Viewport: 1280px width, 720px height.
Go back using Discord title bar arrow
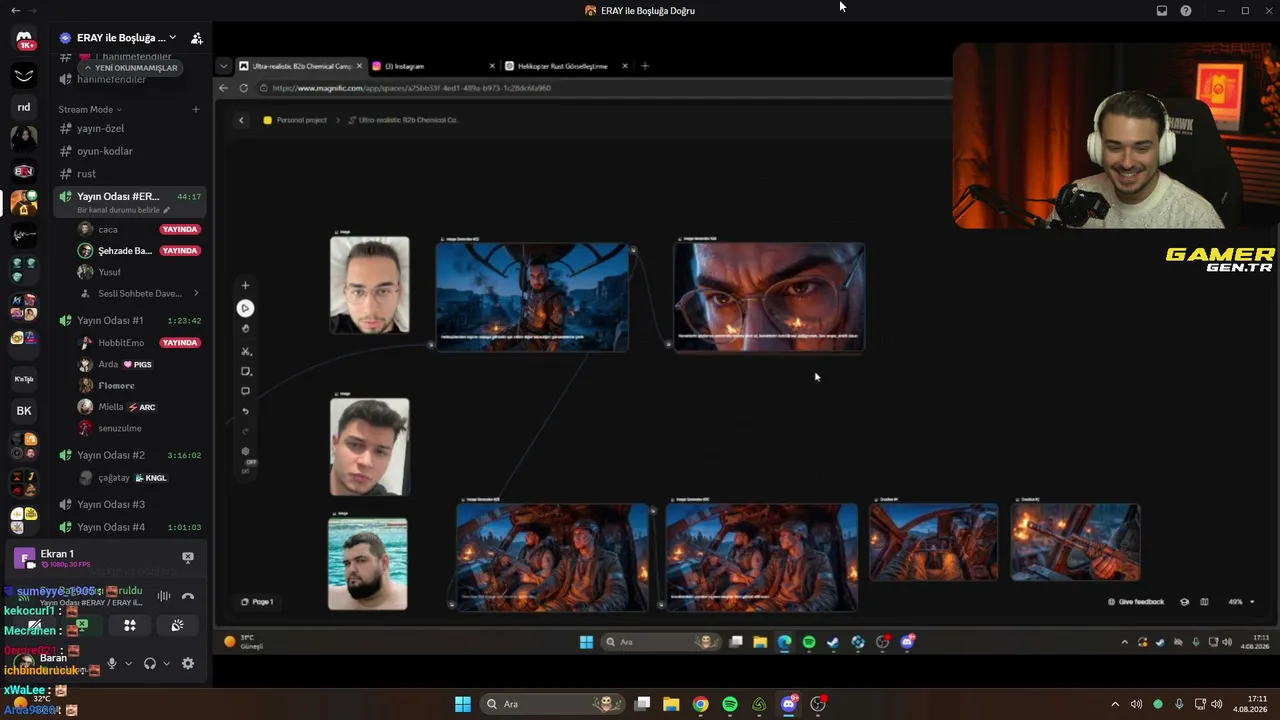15,10
